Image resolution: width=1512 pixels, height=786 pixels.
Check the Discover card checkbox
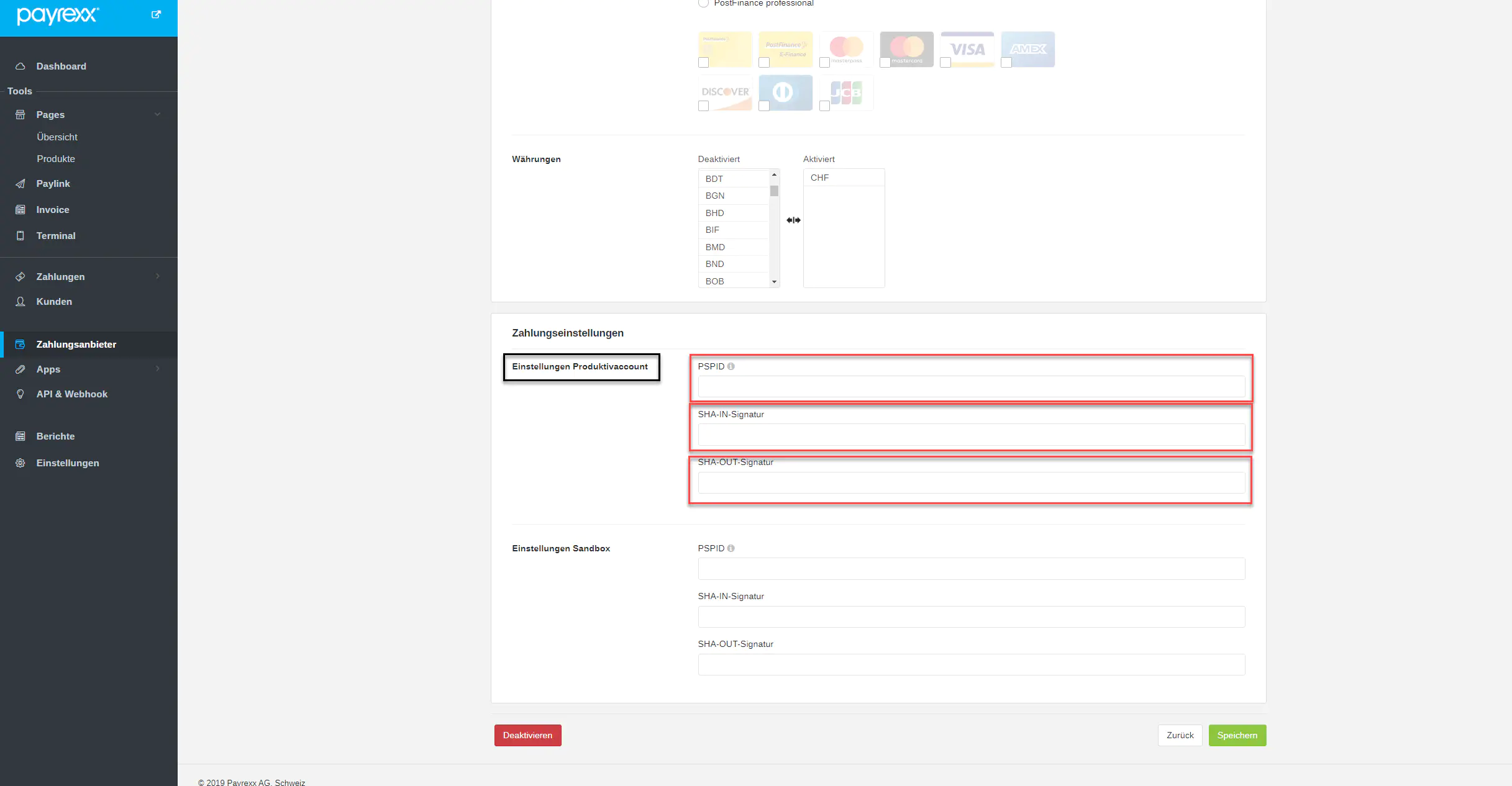click(x=703, y=106)
